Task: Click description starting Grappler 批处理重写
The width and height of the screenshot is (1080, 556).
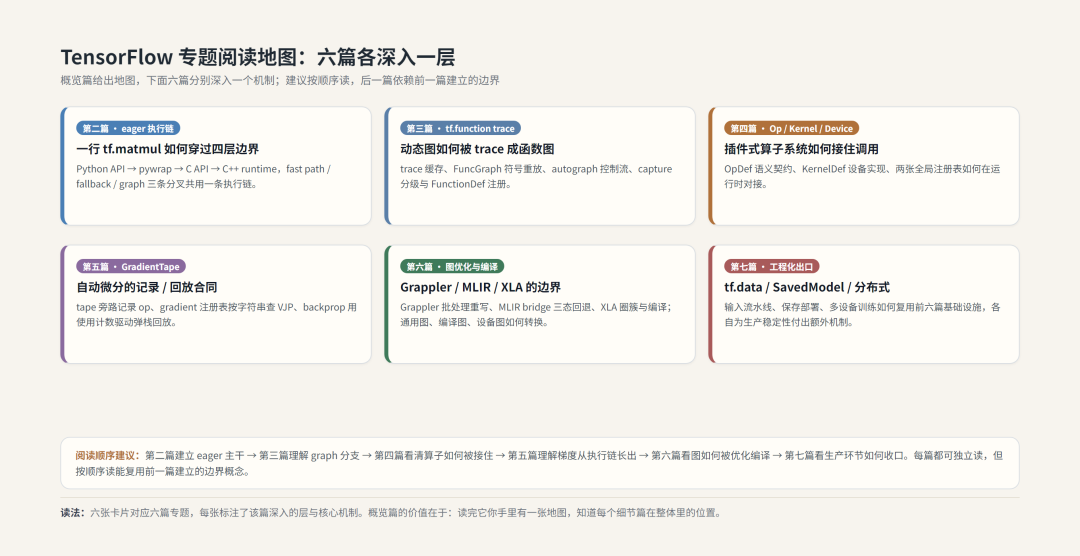Action: 536,314
